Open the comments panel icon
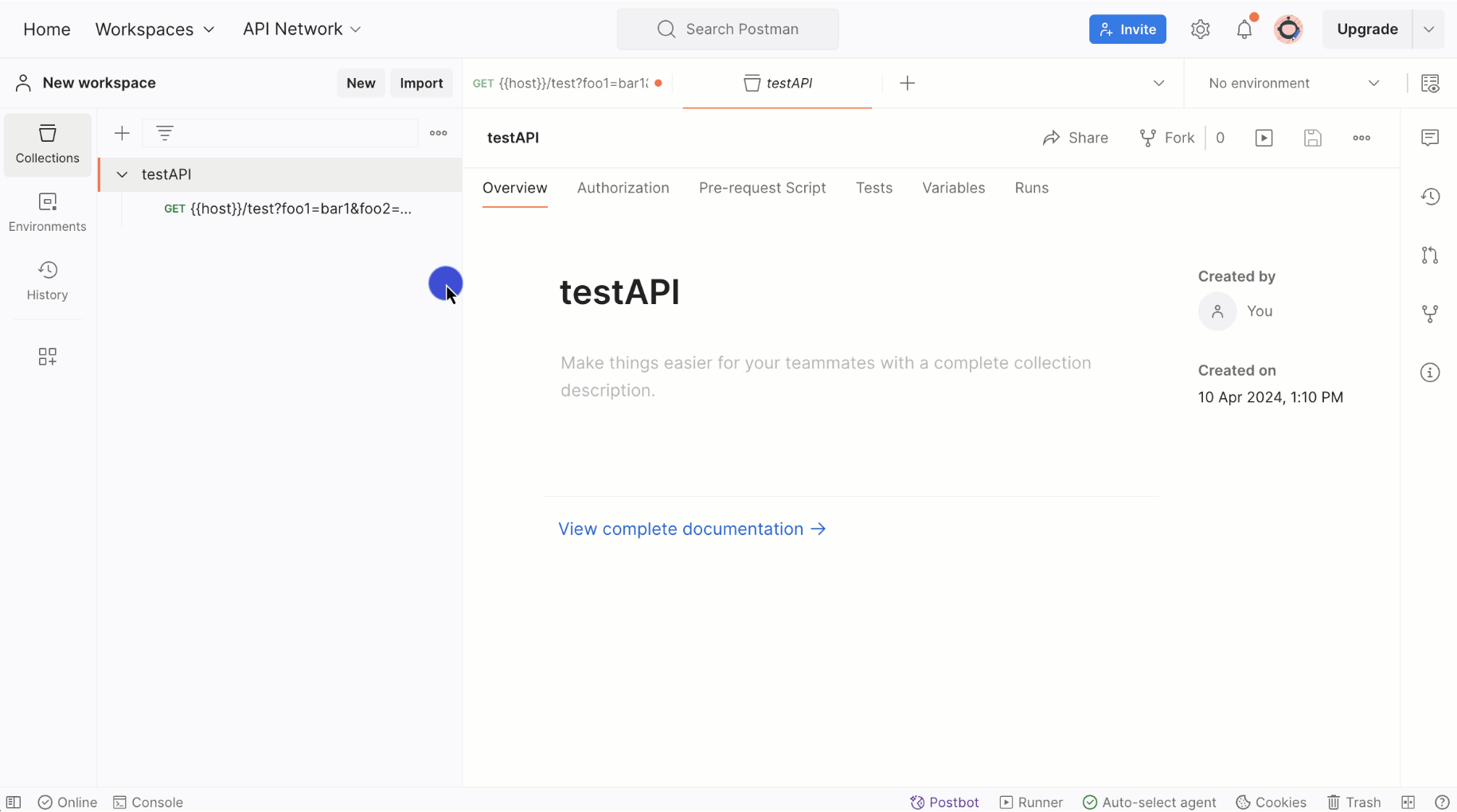The image size is (1457, 812). point(1429,138)
